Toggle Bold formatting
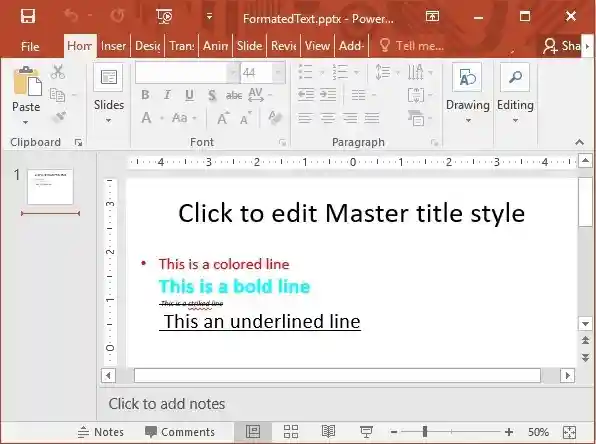Viewport: 596px width, 444px height. click(x=145, y=95)
